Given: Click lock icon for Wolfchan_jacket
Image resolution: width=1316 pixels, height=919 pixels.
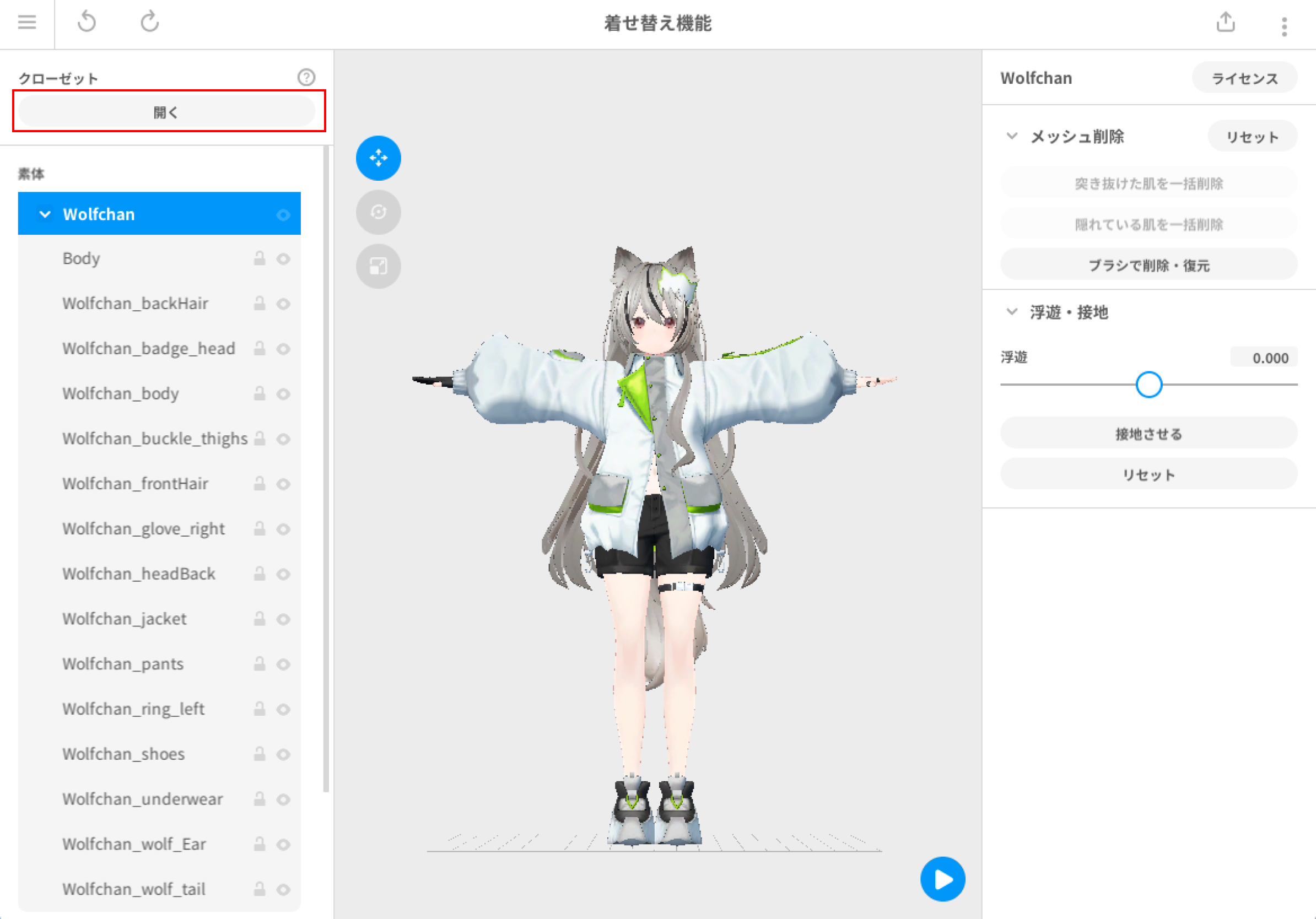Looking at the screenshot, I should 260,619.
